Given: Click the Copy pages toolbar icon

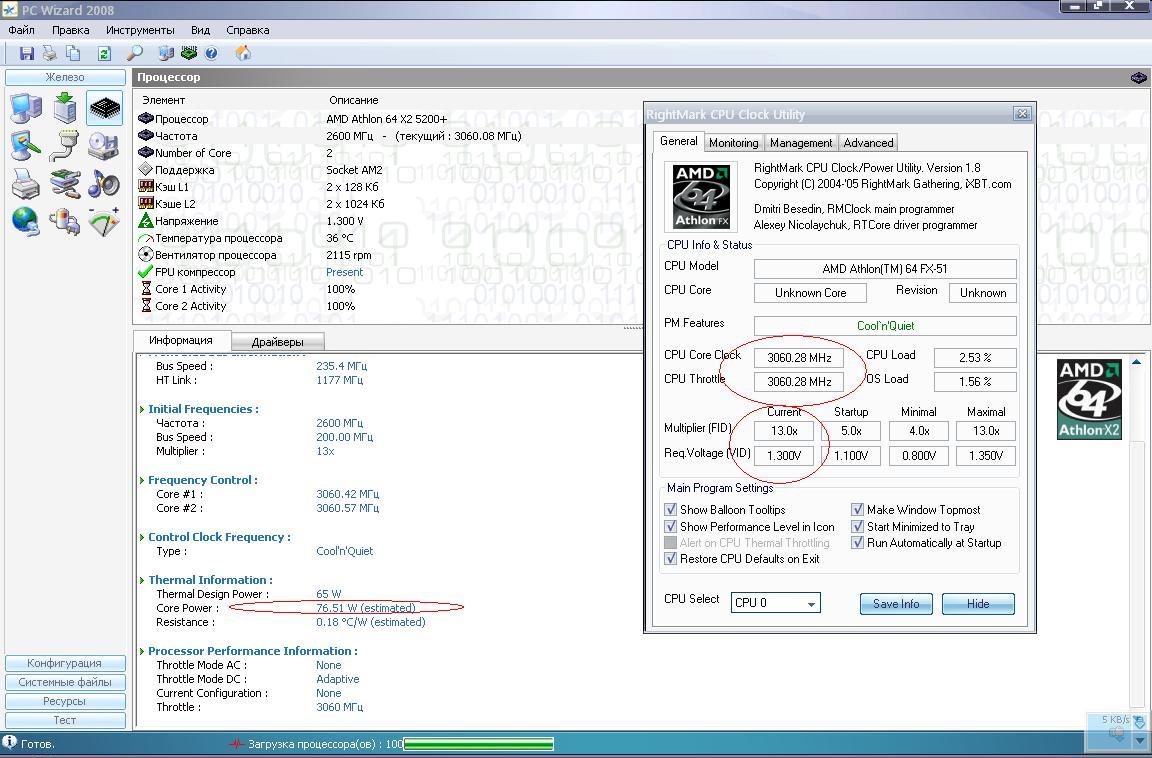Looking at the screenshot, I should click(73, 53).
